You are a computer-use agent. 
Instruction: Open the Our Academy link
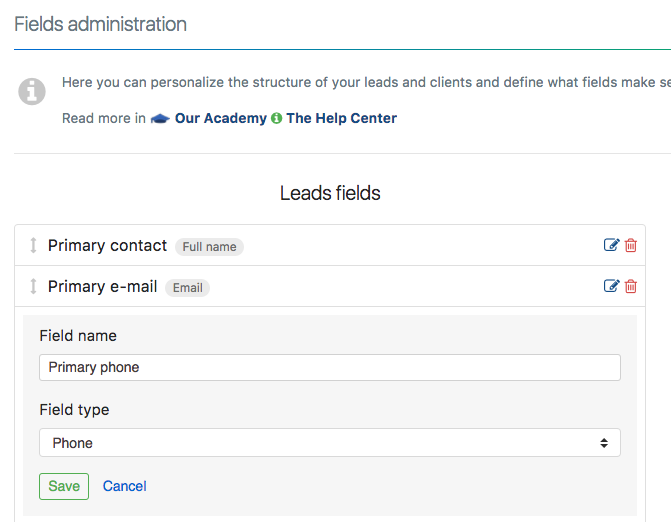click(x=220, y=118)
